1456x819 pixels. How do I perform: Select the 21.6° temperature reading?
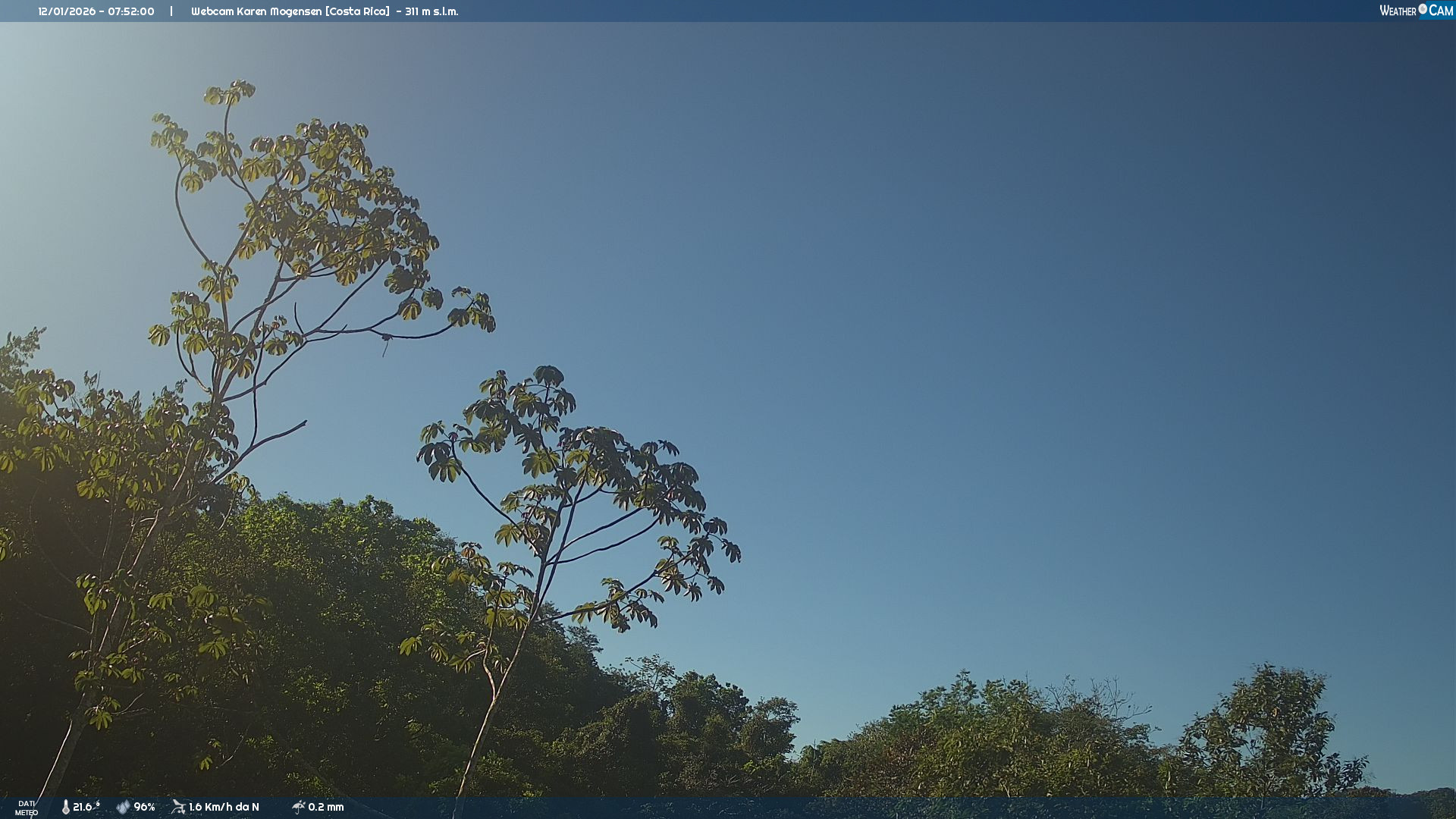click(85, 807)
